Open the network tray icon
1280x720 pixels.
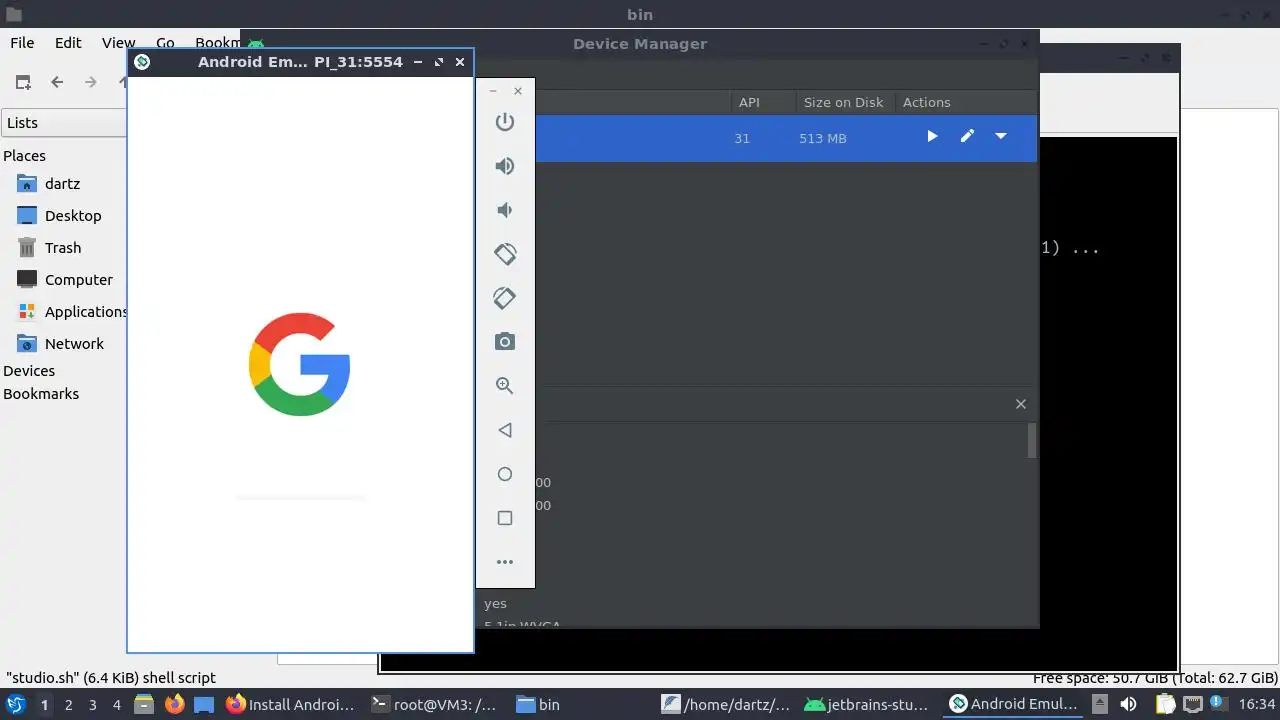click(x=1192, y=704)
